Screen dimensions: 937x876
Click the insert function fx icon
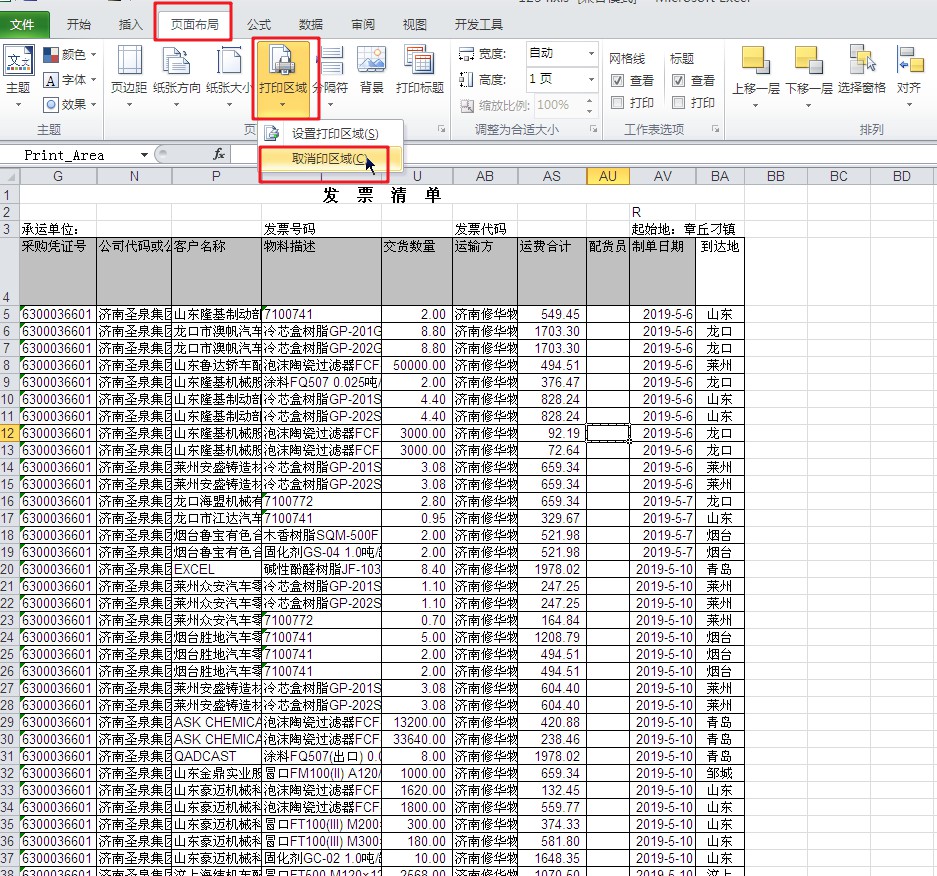[x=219, y=154]
